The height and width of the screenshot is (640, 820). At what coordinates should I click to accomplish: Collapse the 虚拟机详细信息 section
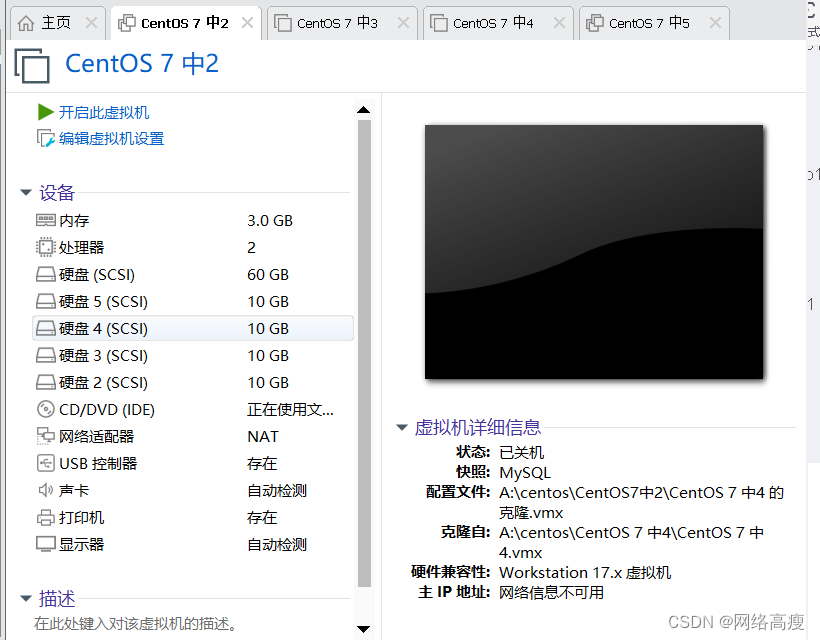point(402,427)
